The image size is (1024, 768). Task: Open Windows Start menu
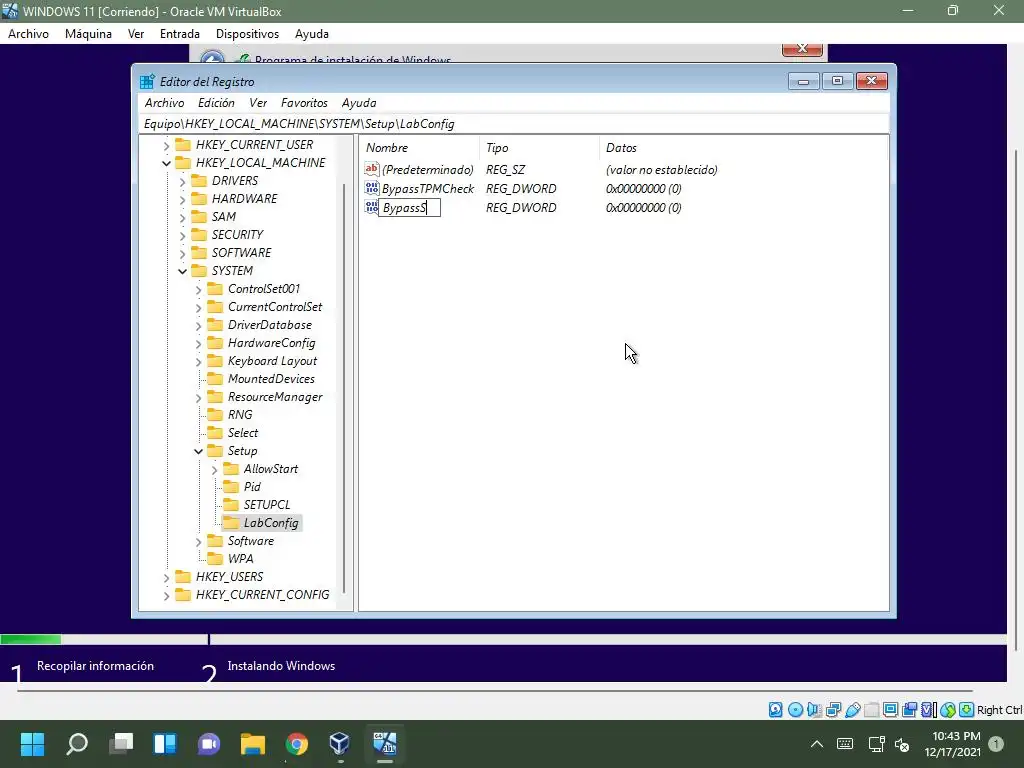click(x=32, y=743)
